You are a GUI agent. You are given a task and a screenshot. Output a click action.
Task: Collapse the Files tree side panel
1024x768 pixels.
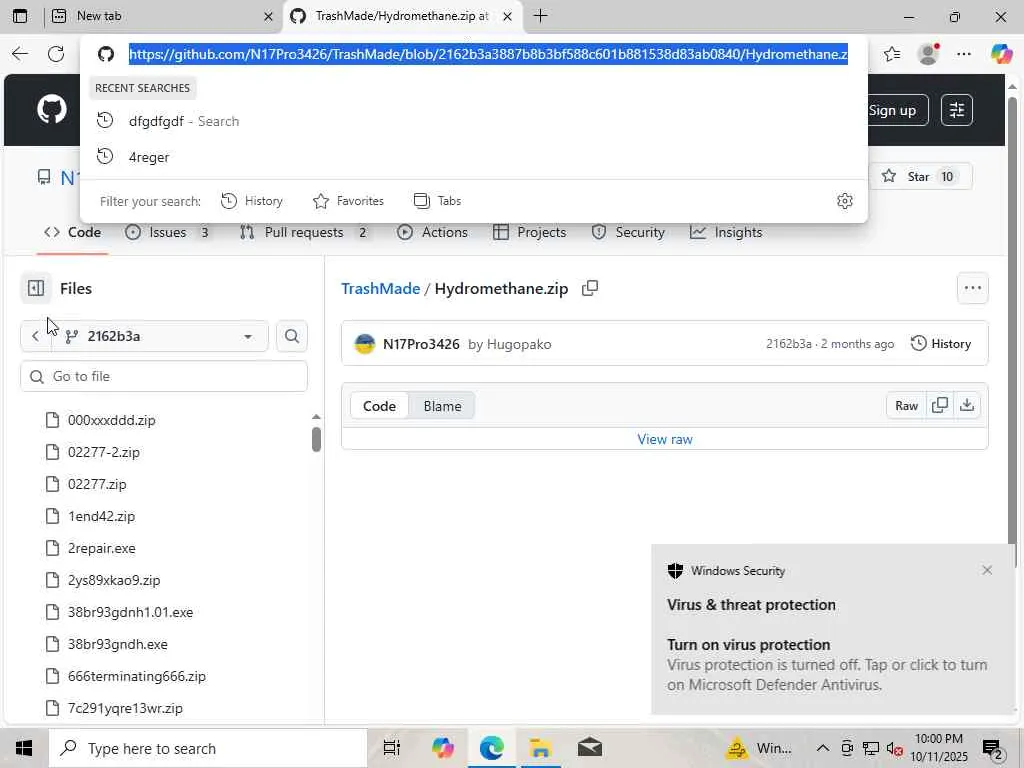pyautogui.click(x=36, y=288)
